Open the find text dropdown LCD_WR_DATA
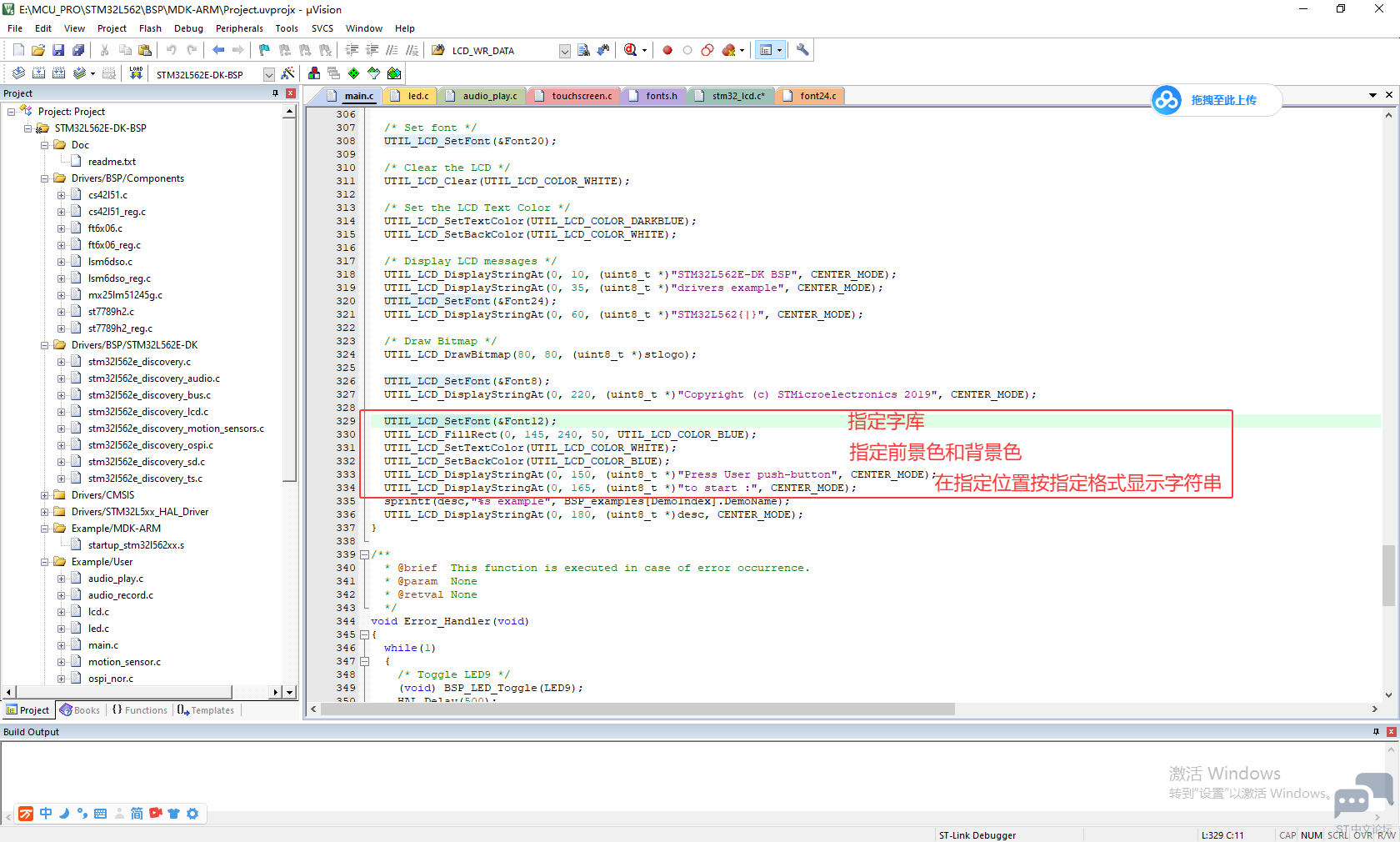The width and height of the screenshot is (1400, 842). click(x=564, y=51)
